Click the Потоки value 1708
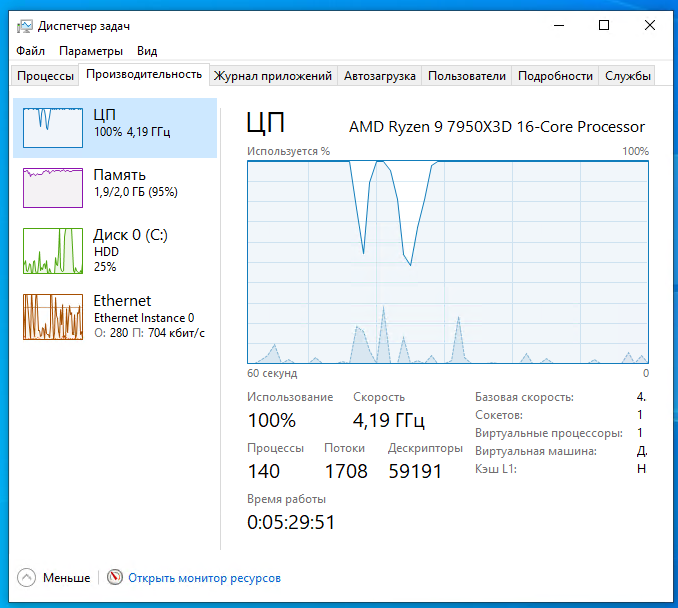Screen dimensions: 678x608 pos(346,471)
